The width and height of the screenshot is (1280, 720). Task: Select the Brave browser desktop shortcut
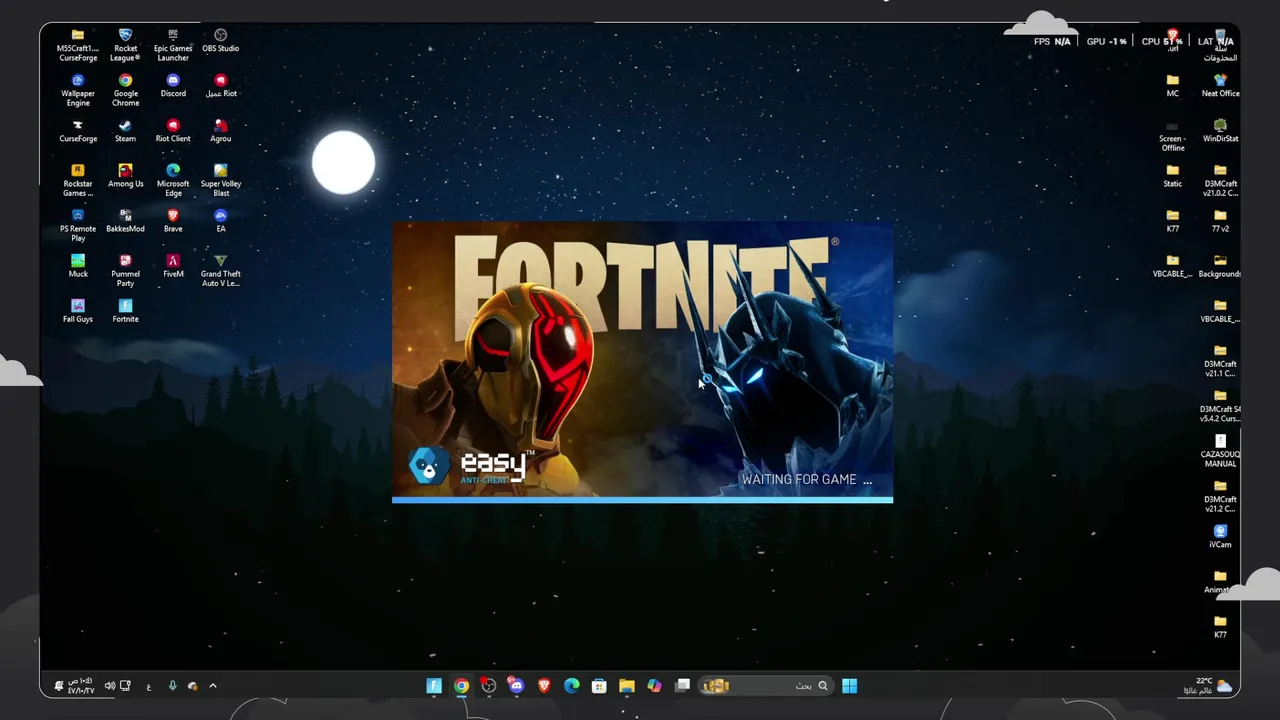coord(173,221)
